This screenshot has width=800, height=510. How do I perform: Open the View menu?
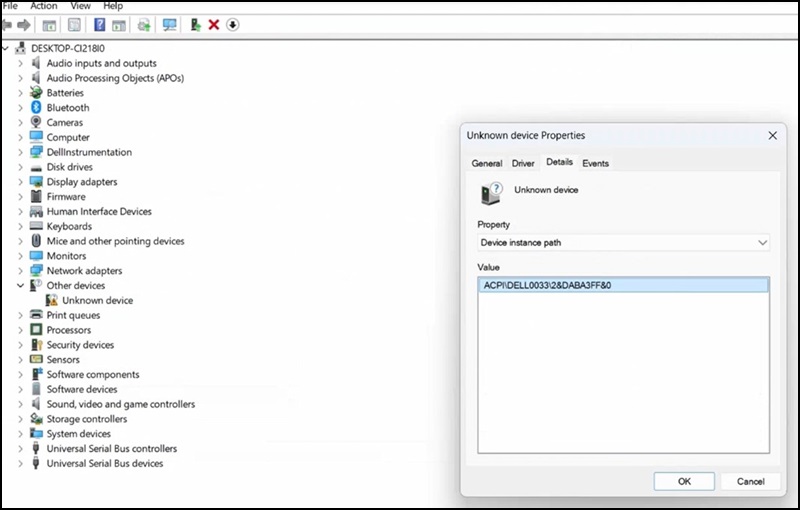(82, 6)
